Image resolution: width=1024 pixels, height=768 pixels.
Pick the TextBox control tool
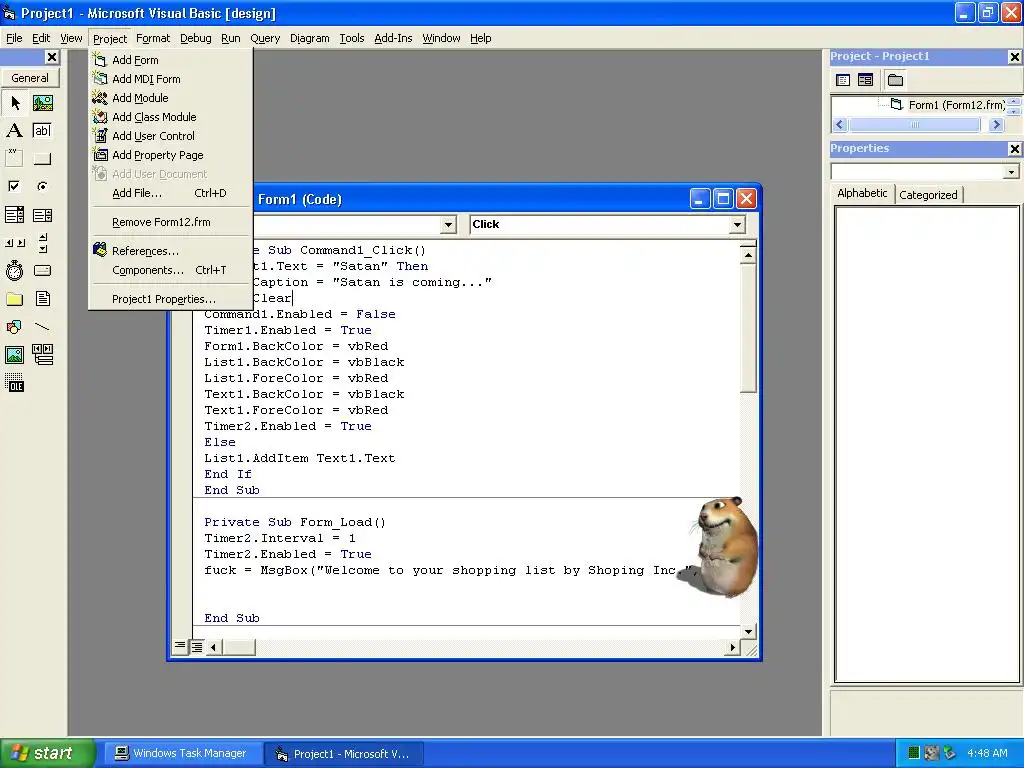[42, 131]
